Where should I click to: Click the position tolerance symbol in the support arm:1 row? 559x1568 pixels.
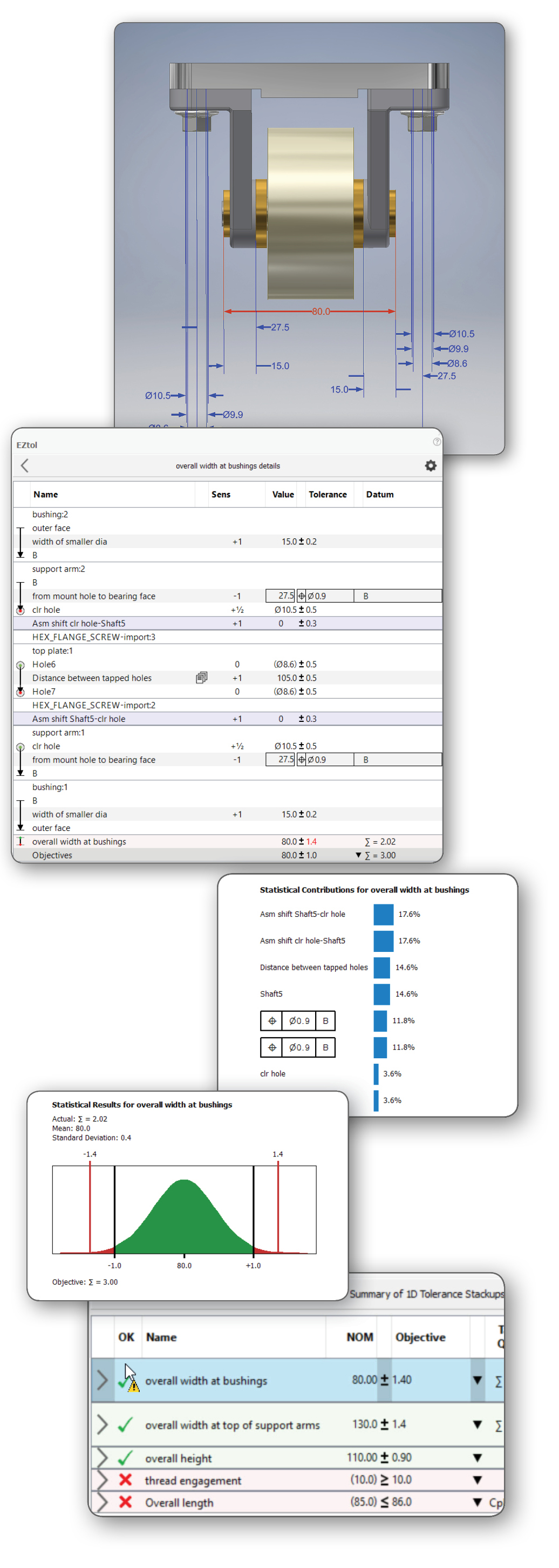[301, 760]
